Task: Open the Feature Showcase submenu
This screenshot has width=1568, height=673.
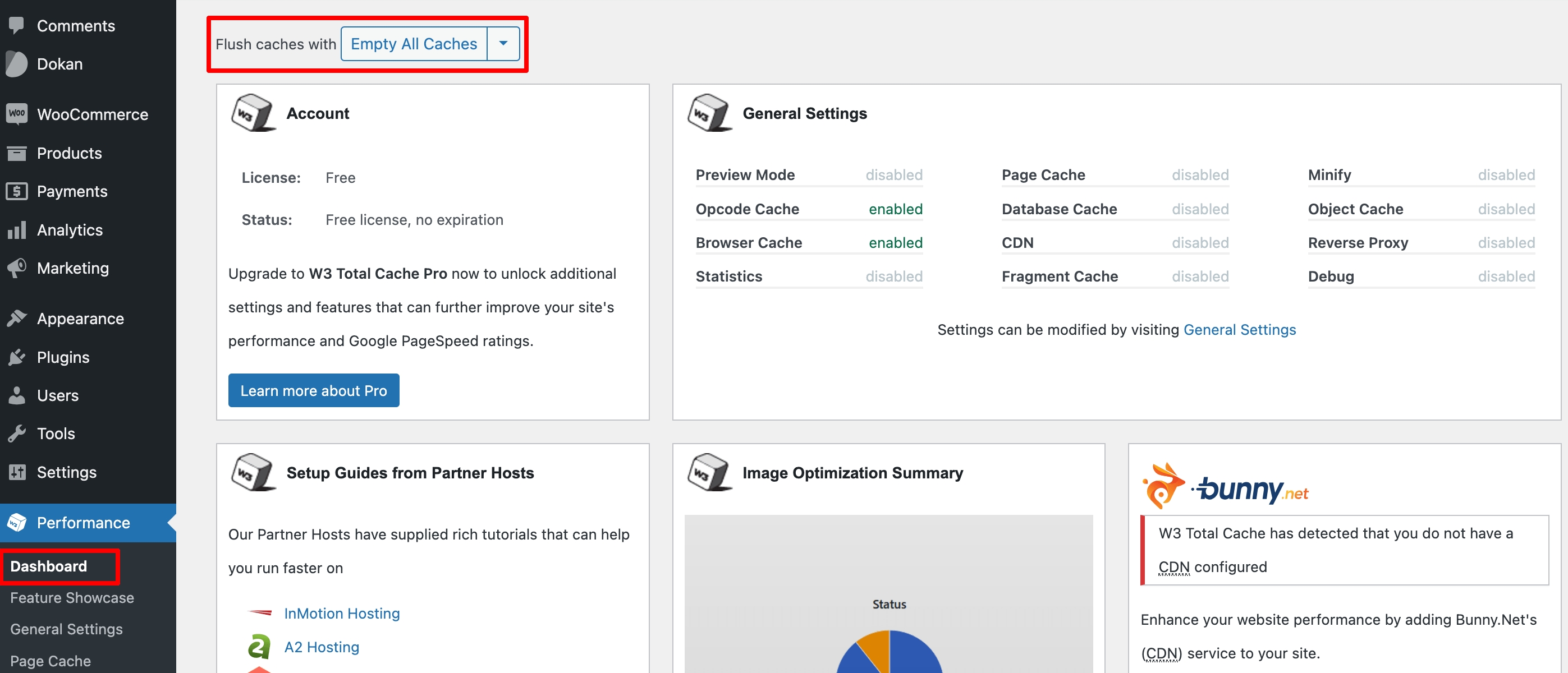Action: click(x=72, y=597)
